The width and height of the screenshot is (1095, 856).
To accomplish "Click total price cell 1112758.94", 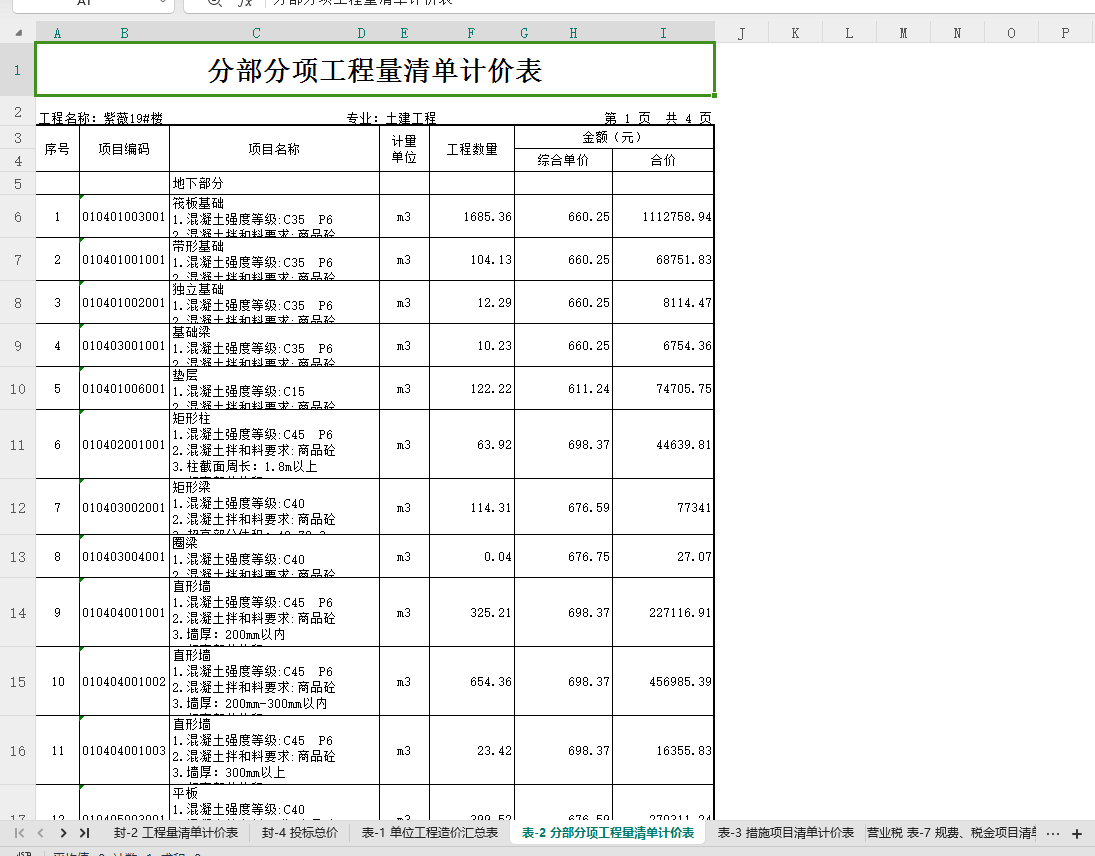I will [663, 216].
